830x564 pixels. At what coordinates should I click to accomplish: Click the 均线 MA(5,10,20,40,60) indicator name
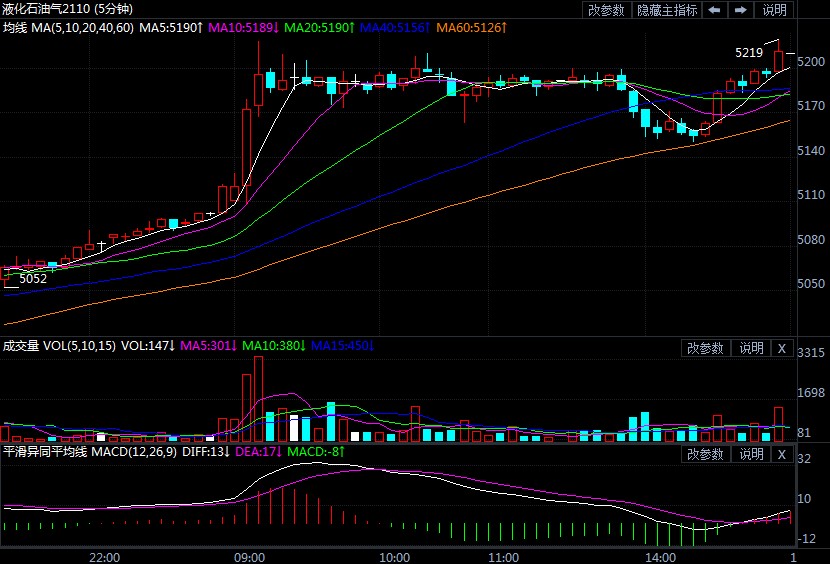pos(67,26)
